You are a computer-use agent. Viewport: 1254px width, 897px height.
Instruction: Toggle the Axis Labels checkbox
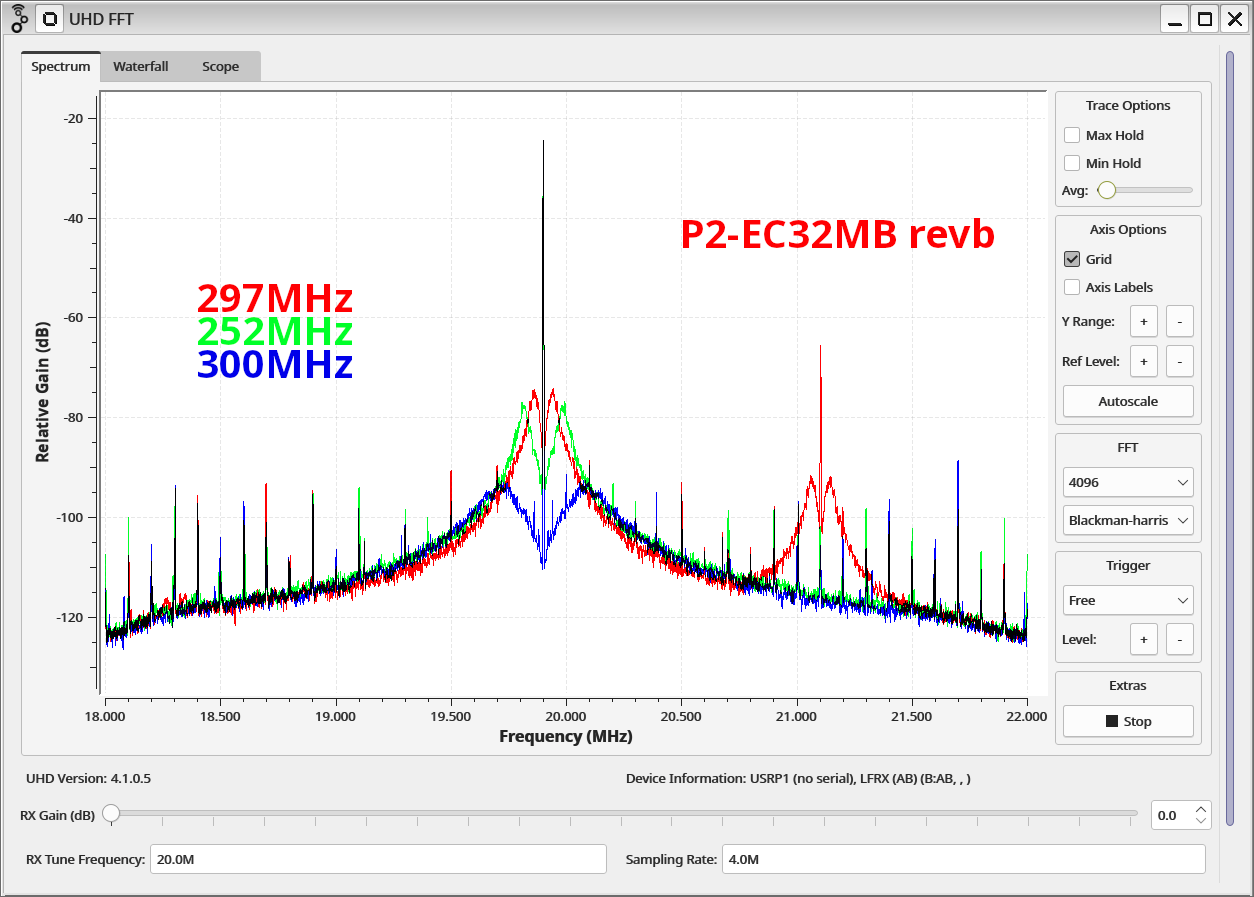click(x=1072, y=287)
